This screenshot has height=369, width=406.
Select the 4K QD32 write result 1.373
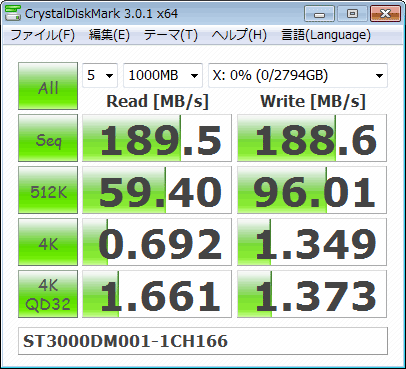[x=312, y=294]
